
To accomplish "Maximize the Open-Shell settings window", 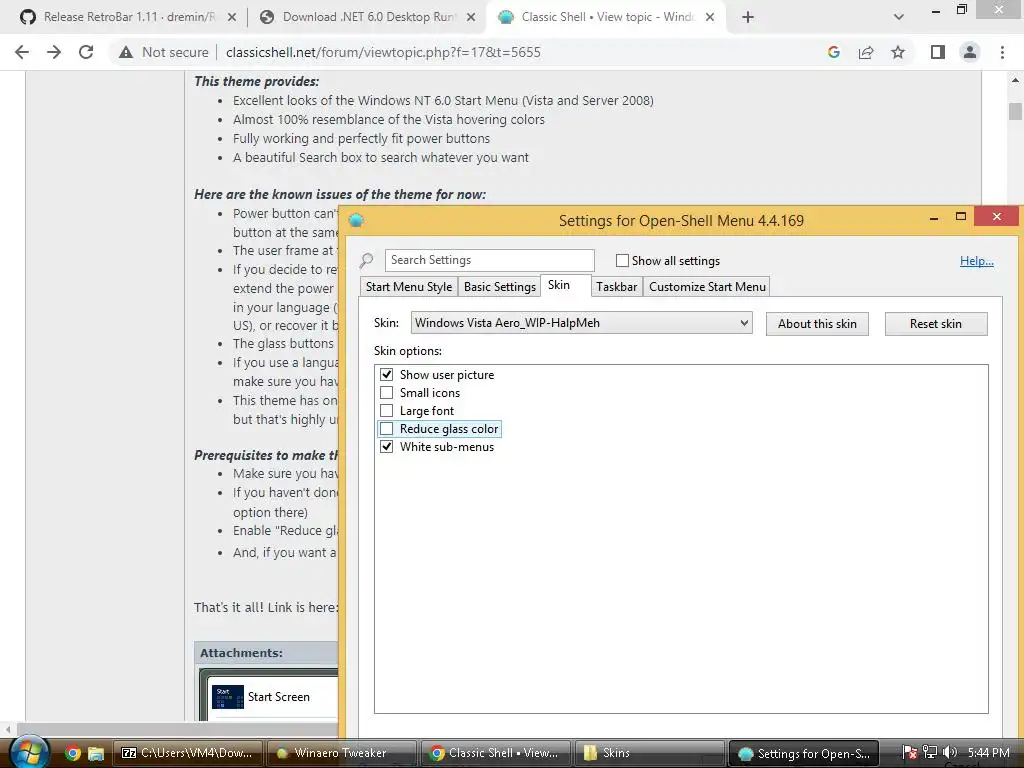I will pos(961,216).
